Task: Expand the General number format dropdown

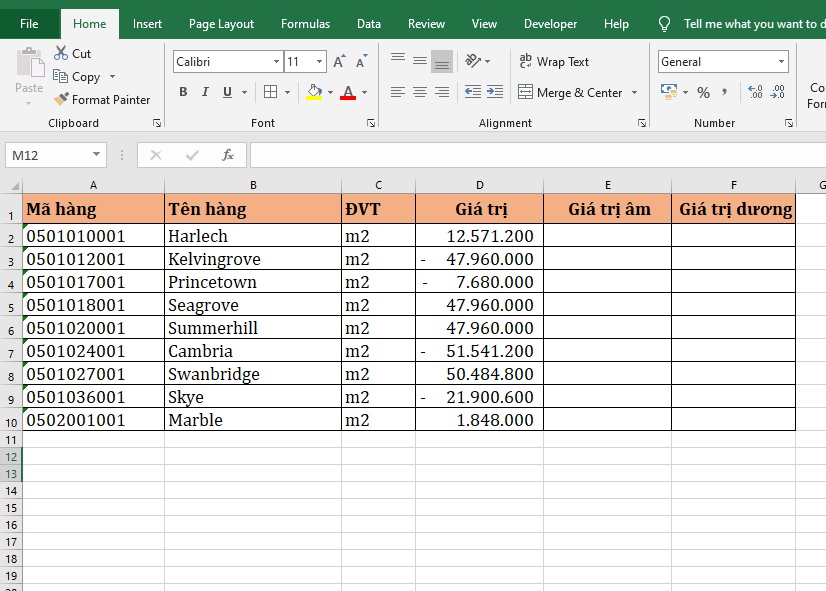Action: 781,62
